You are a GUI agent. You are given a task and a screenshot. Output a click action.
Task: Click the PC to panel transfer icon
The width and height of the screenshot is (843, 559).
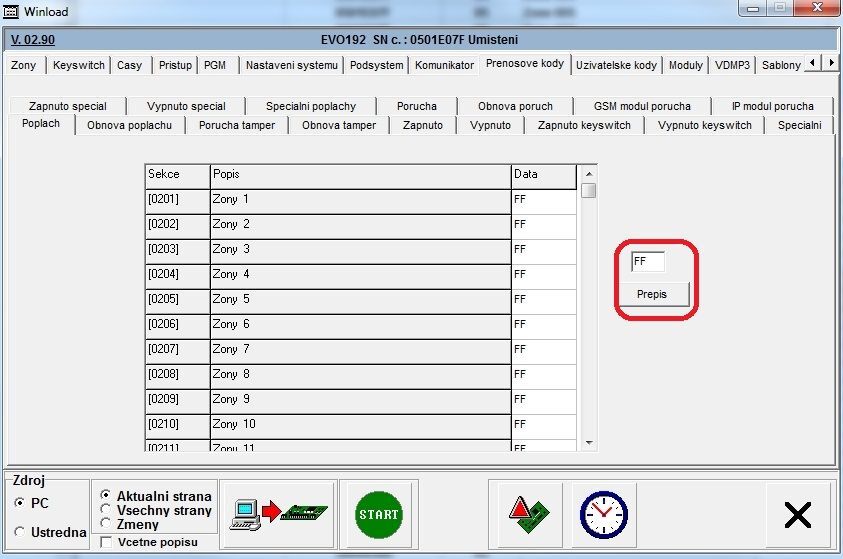(278, 514)
